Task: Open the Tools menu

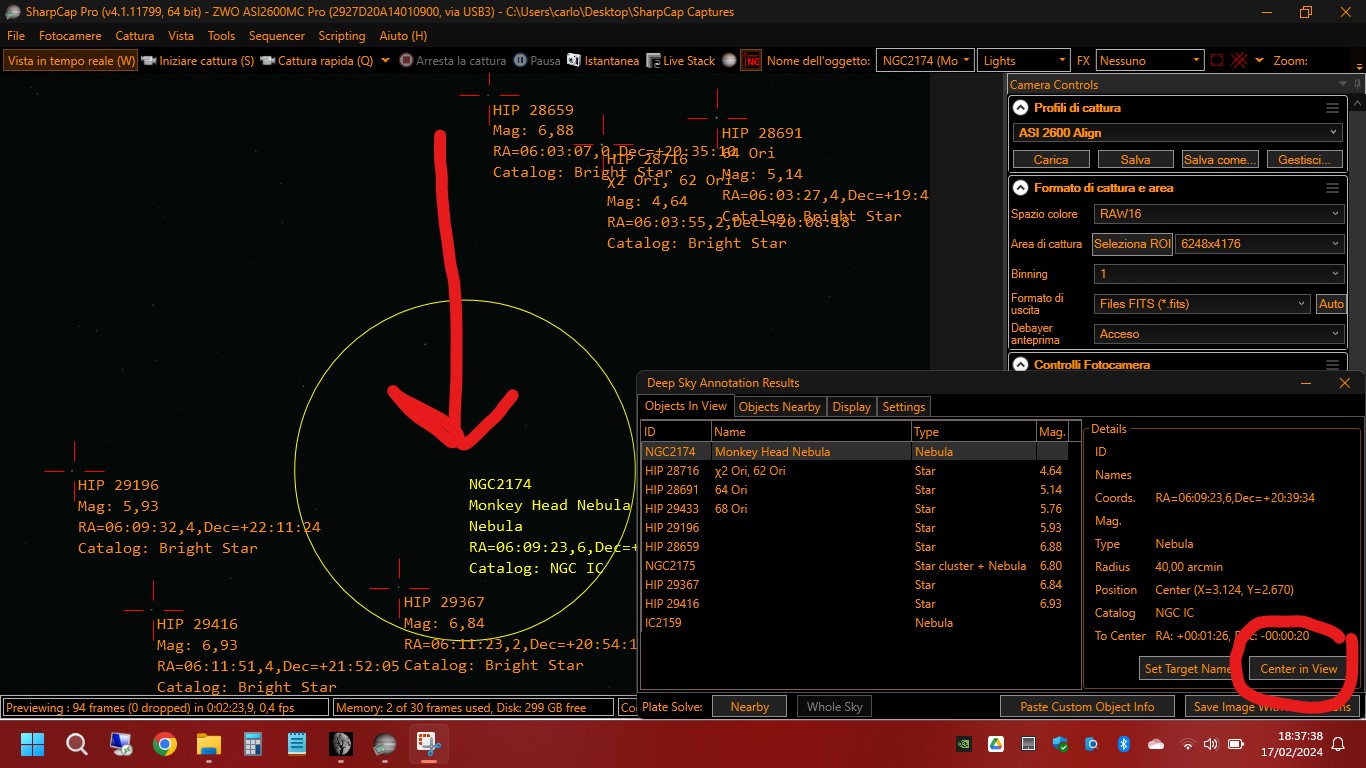Action: (x=221, y=36)
